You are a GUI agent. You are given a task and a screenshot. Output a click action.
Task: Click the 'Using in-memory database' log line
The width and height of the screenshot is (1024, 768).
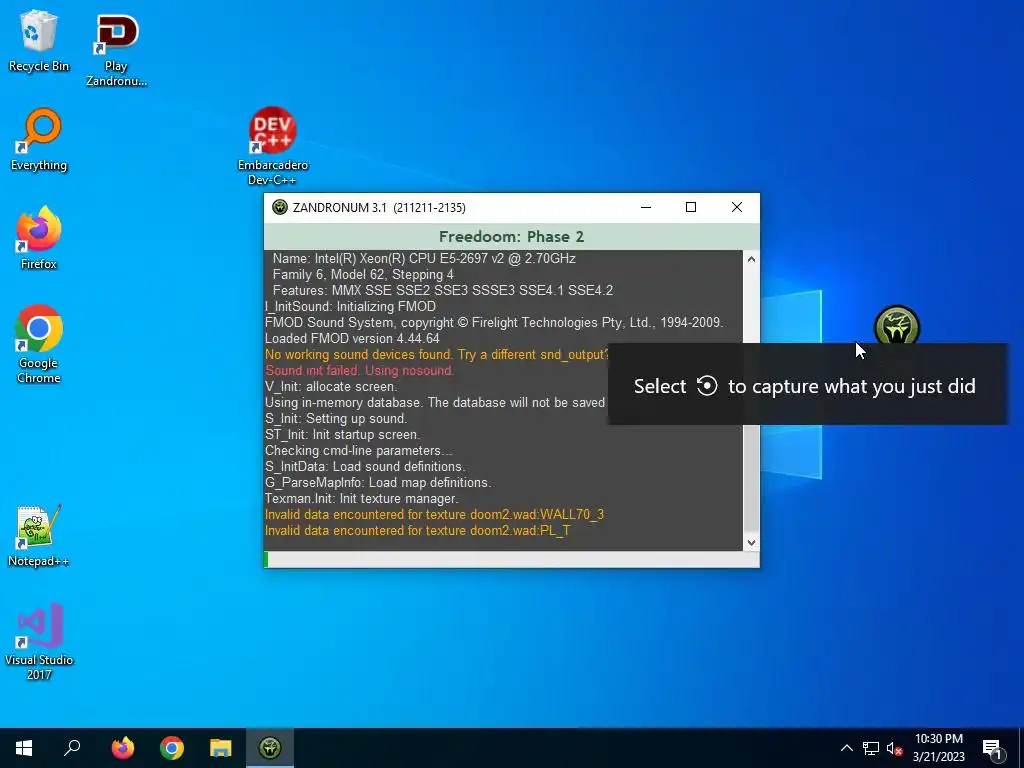pos(436,402)
